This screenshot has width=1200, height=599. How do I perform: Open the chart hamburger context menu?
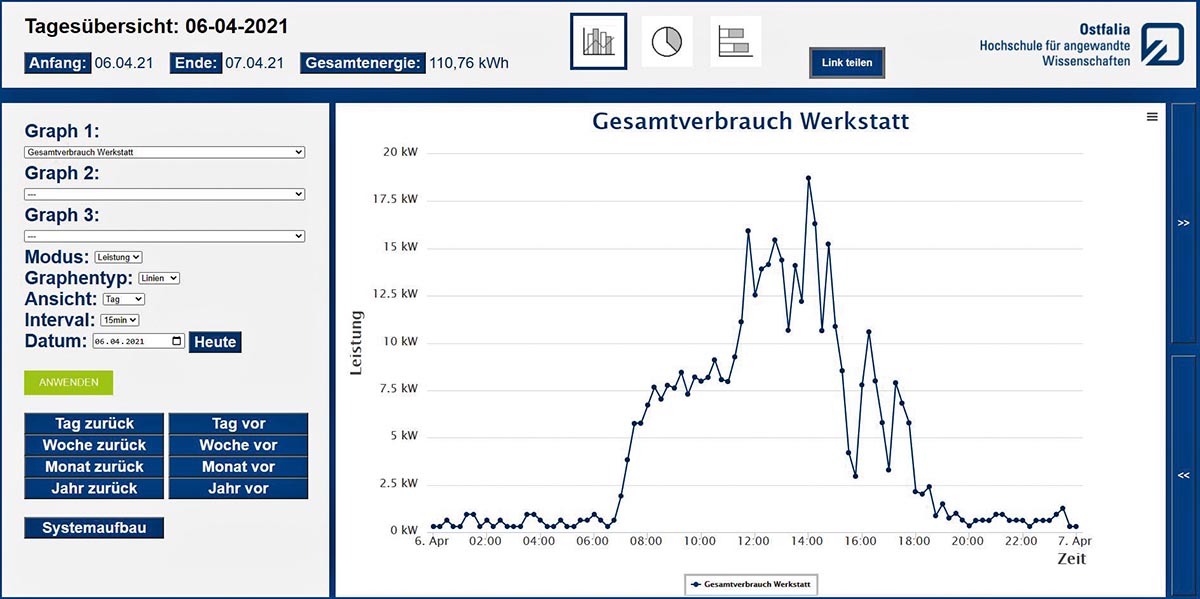(1152, 117)
